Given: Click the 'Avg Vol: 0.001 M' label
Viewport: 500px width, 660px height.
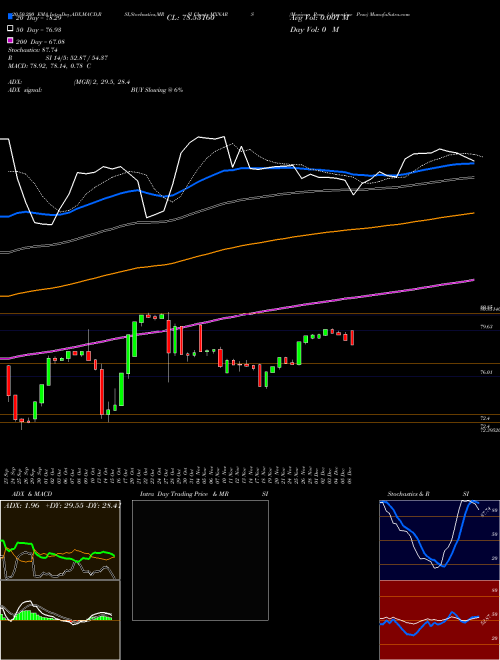Looking at the screenshot, I should pos(320,18).
